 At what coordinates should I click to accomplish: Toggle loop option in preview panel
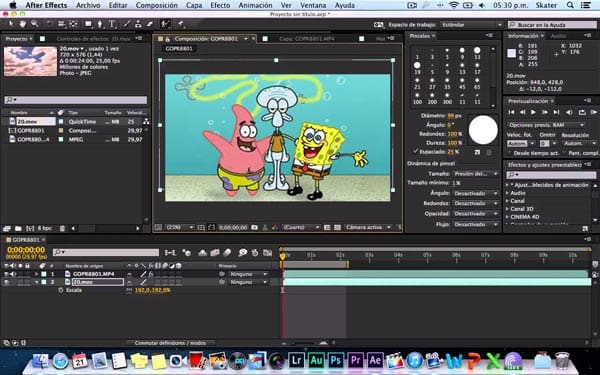582,112
